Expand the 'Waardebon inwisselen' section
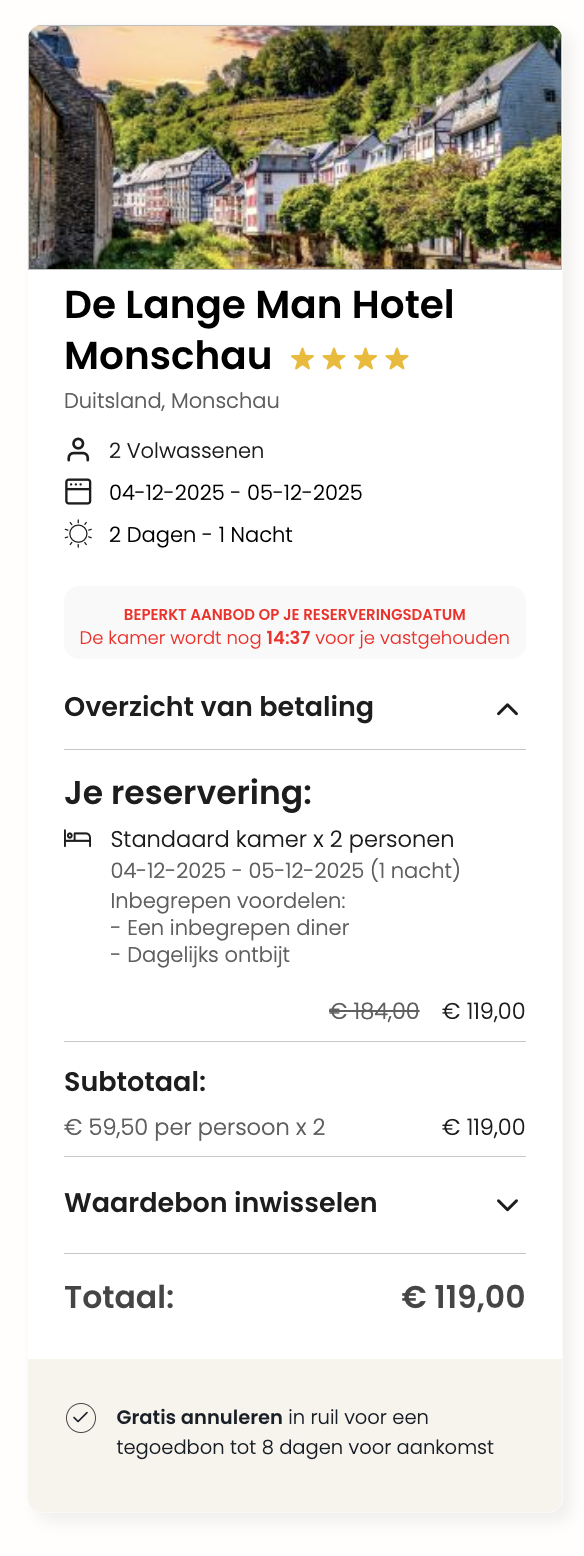The height and width of the screenshot is (1556, 584). point(509,1204)
